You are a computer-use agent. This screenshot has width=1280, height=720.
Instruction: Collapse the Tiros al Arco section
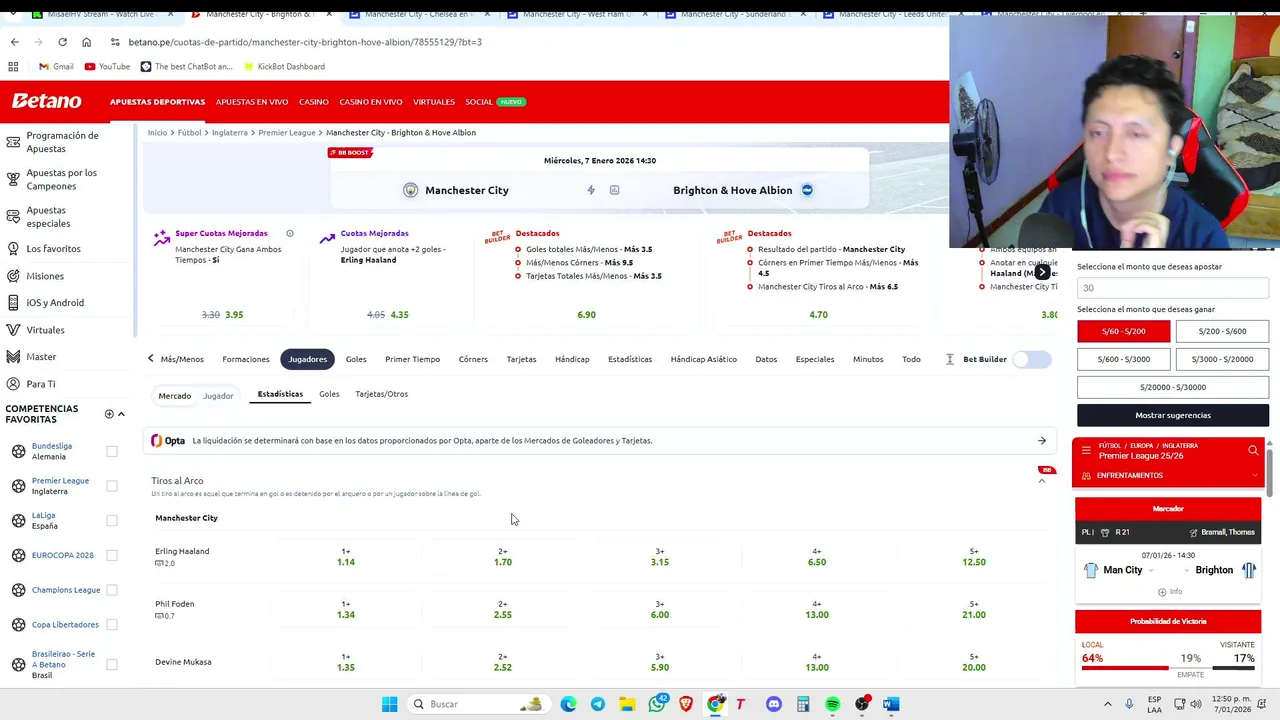[1041, 481]
